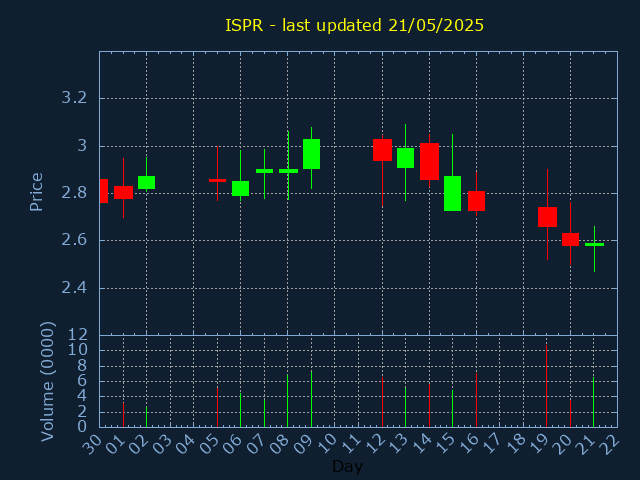Select day label 09 on the x-axis
640x480 pixels.
305,444
